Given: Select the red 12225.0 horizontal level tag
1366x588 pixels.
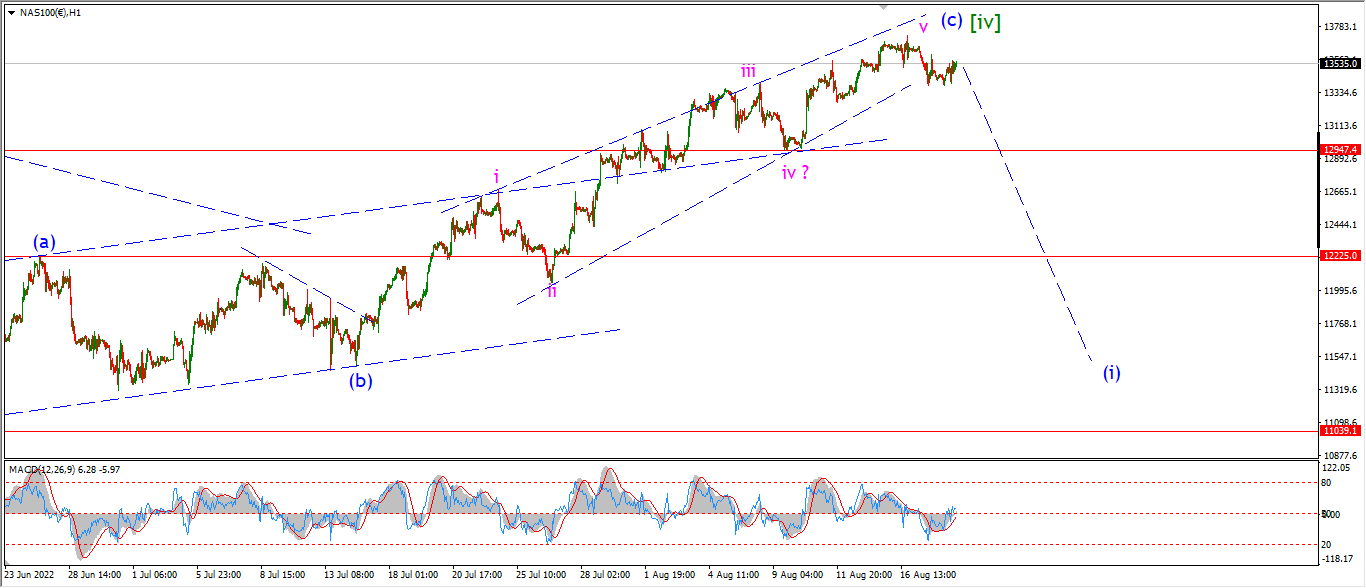Looking at the screenshot, I should 1340,256.
